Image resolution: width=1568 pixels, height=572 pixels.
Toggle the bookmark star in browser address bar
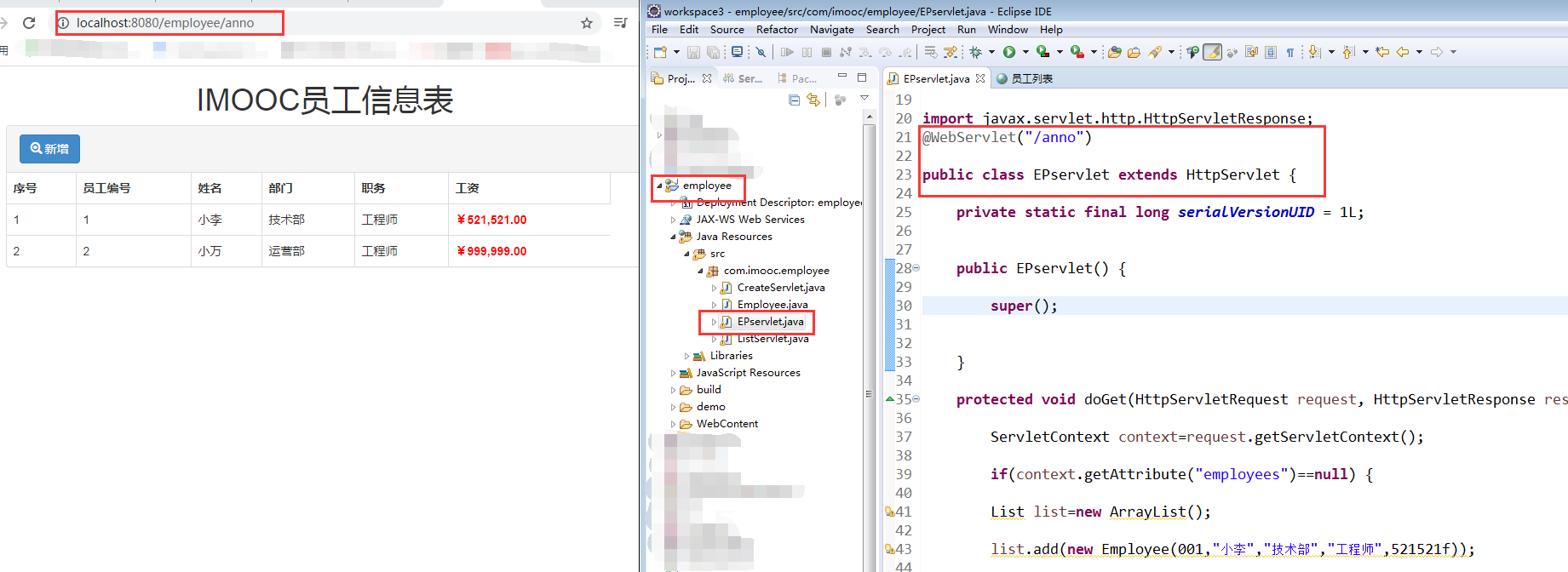[587, 23]
